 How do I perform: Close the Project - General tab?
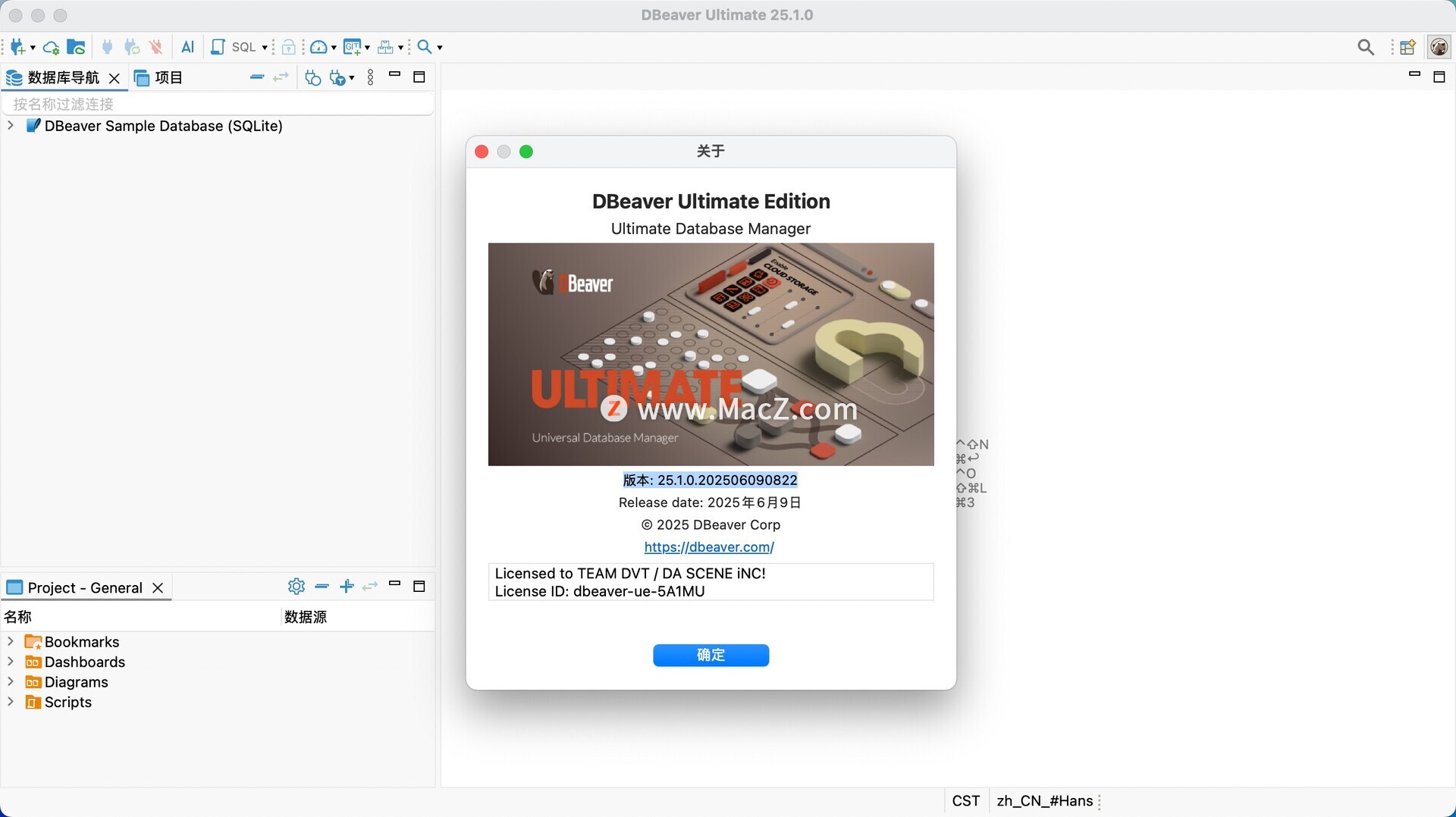(158, 588)
